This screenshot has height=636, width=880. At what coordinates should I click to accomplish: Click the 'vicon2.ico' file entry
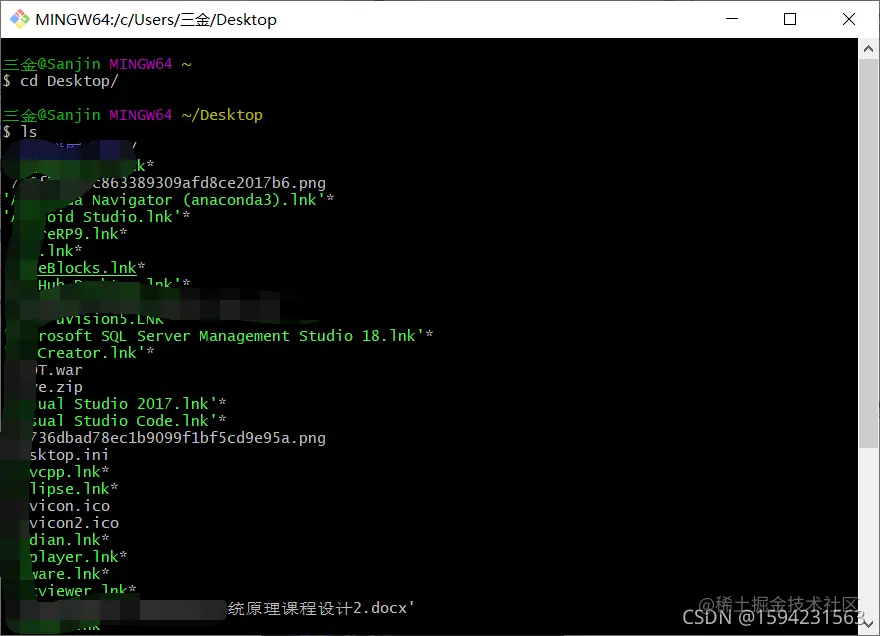[x=74, y=523]
